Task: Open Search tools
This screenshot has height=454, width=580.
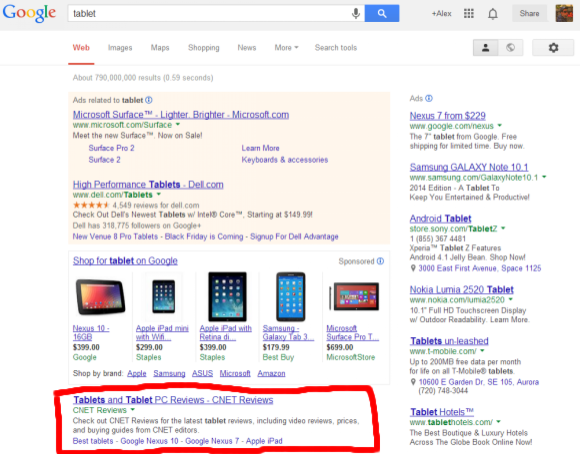Action: click(x=336, y=48)
